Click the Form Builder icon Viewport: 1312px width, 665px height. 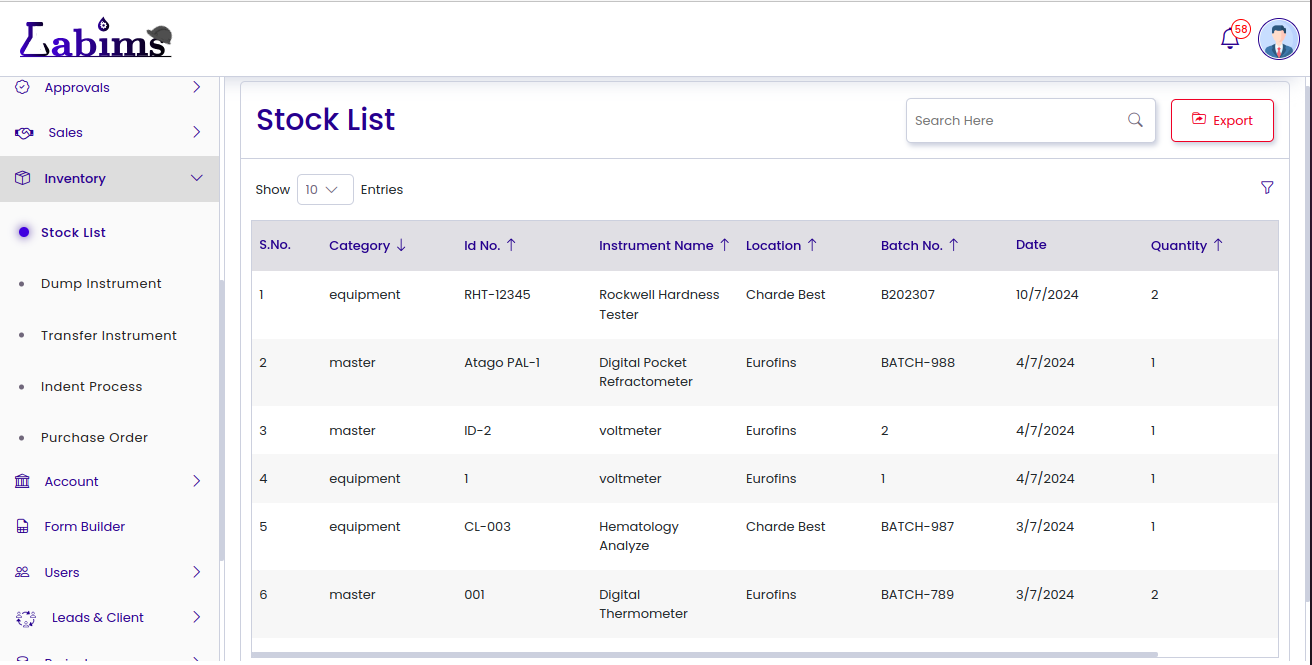pyautogui.click(x=23, y=526)
